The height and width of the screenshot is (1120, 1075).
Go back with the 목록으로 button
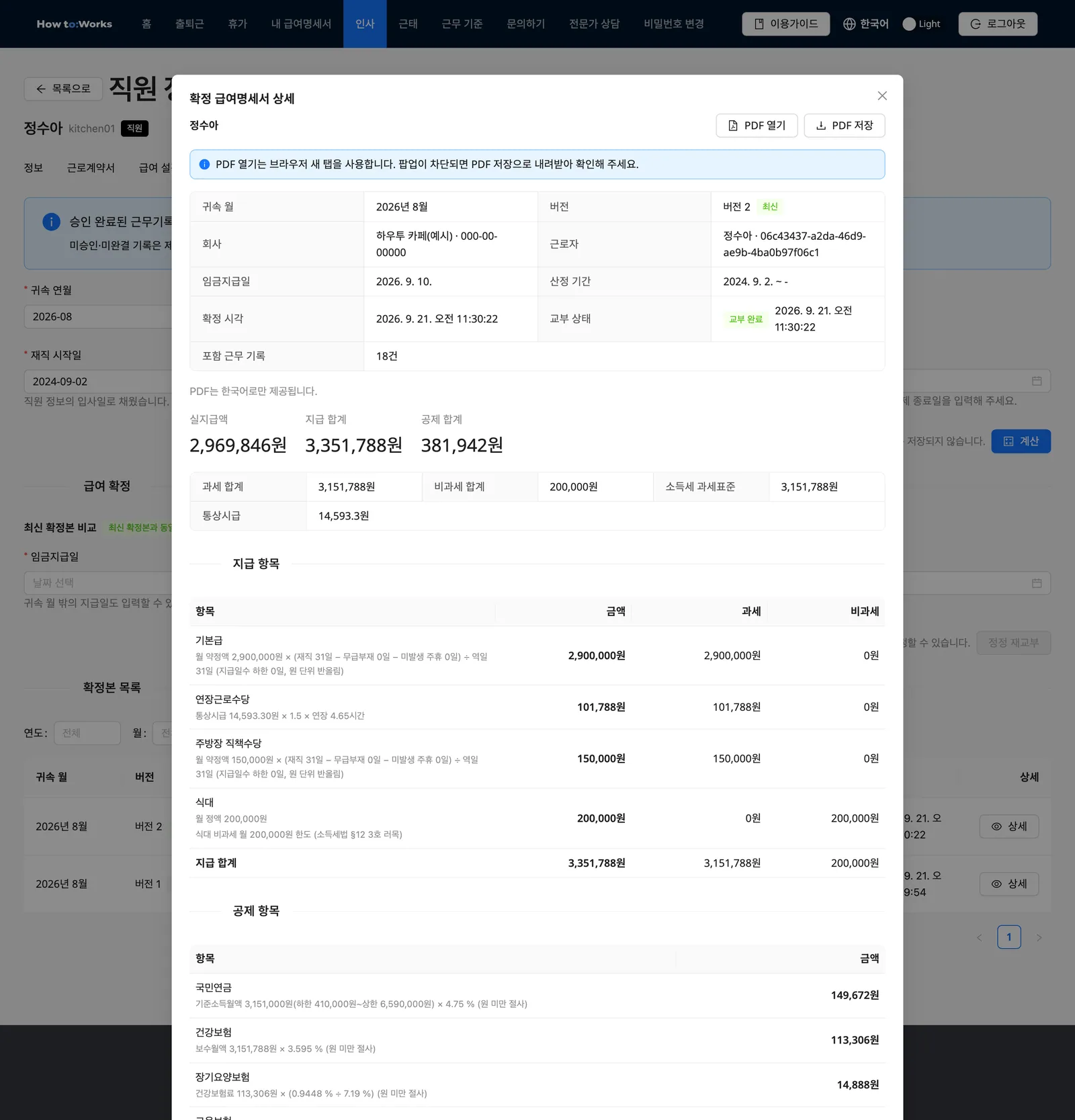pyautogui.click(x=63, y=89)
